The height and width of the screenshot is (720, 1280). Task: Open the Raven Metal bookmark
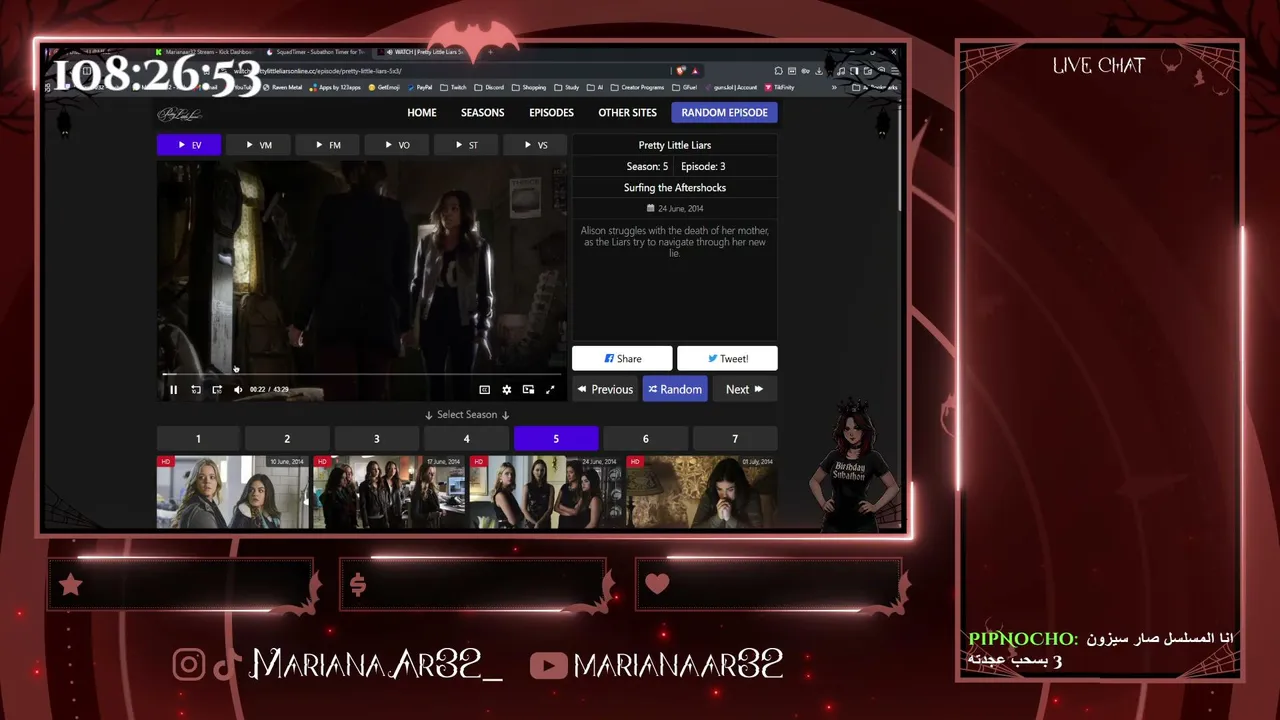281,88
